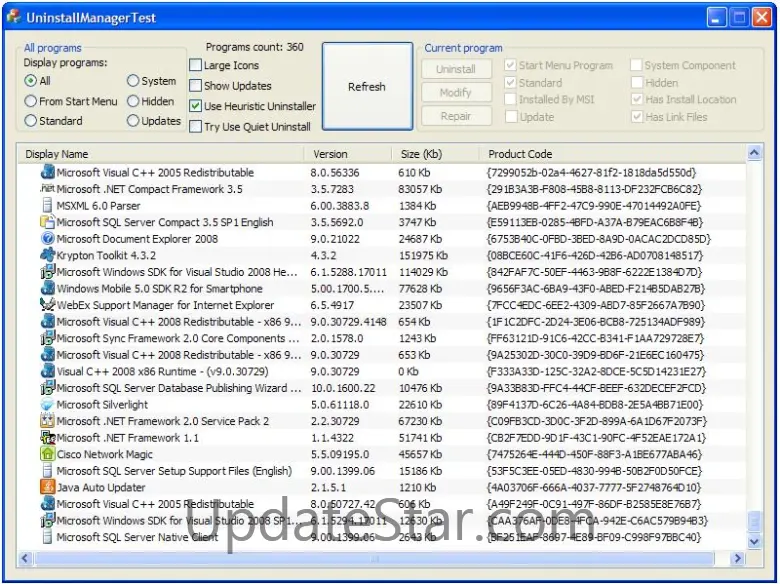This screenshot has width=780, height=584.
Task: Select the Standard display option
Action: click(31, 120)
